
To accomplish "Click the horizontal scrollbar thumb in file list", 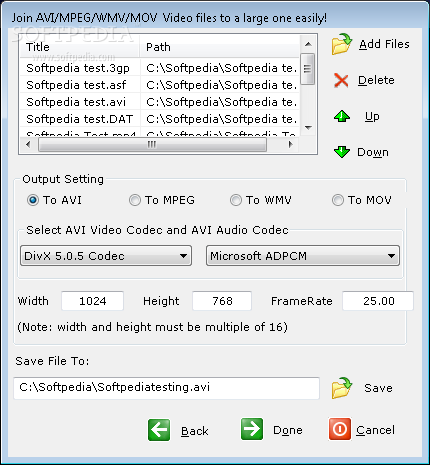I will pyautogui.click(x=152, y=145).
